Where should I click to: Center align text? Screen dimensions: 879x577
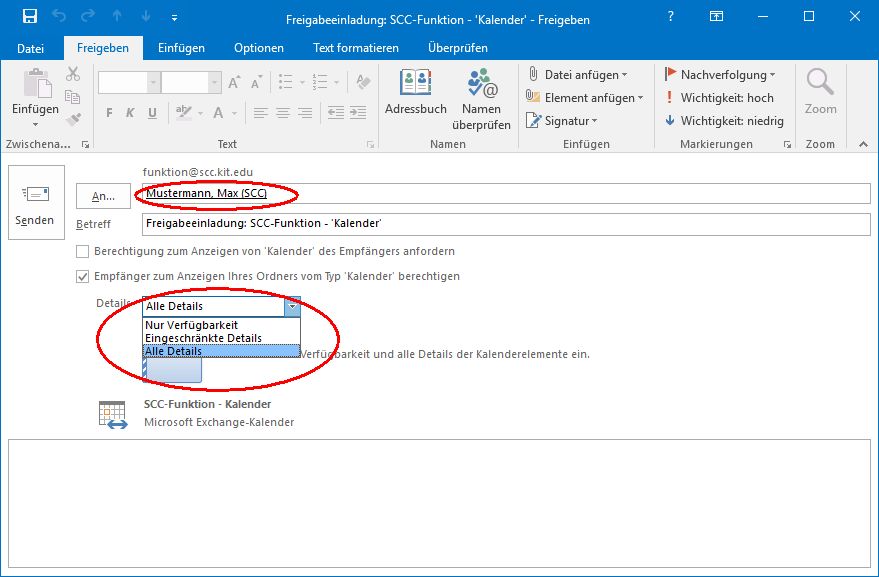pyautogui.click(x=283, y=113)
